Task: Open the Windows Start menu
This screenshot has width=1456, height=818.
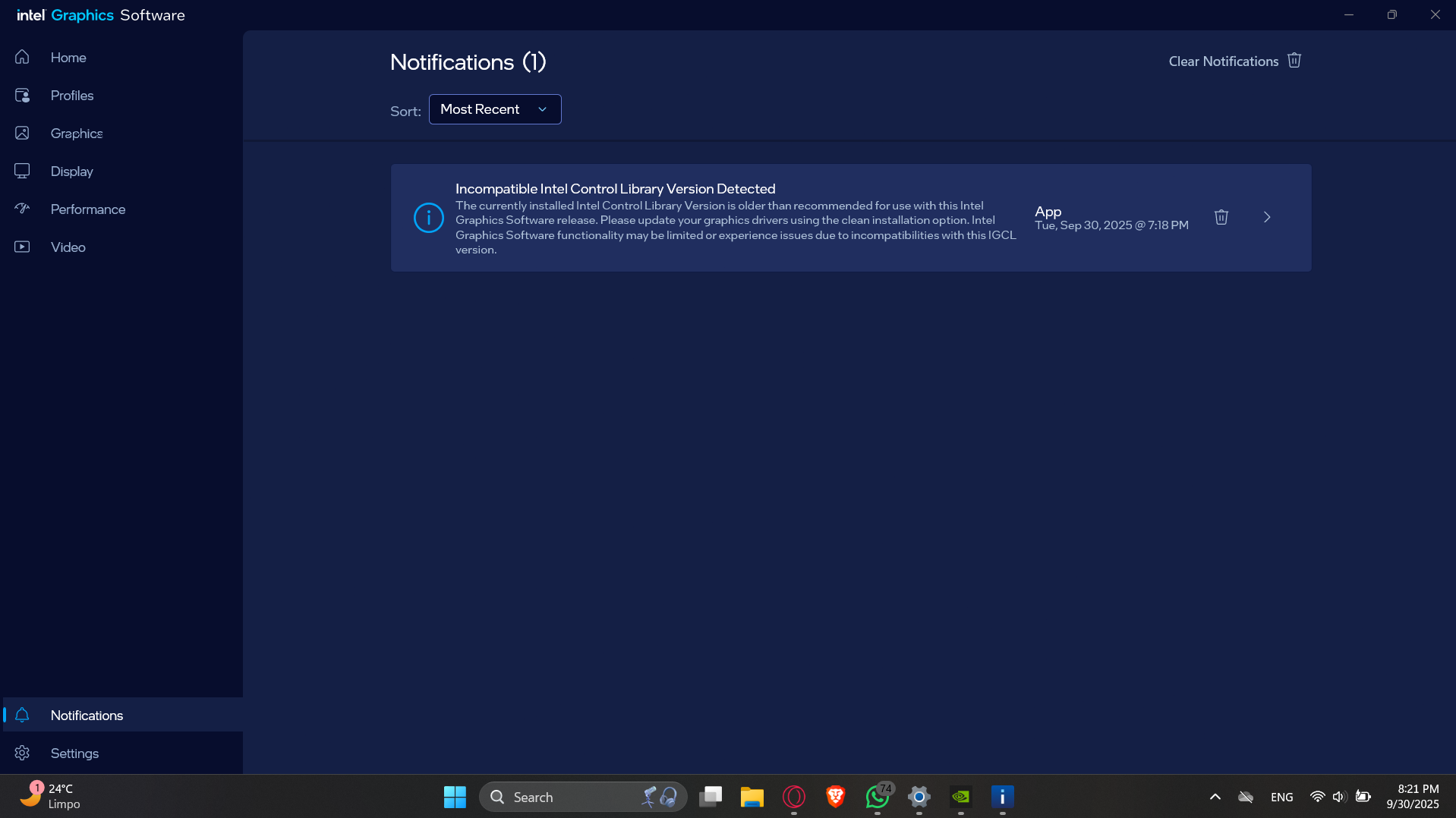Action: (x=455, y=797)
